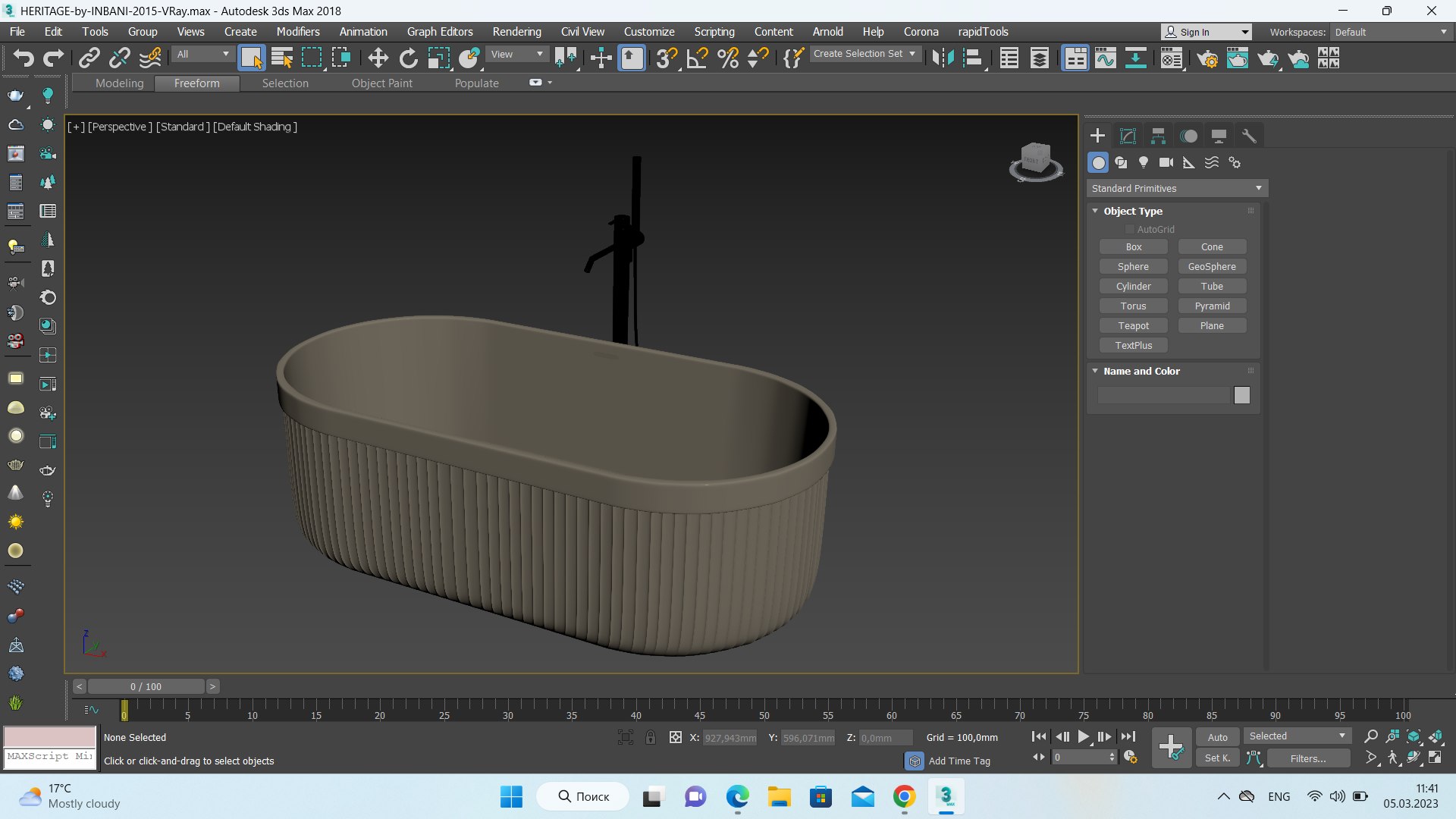Toggle the selection lock icon
Image resolution: width=1456 pixels, height=819 pixels.
point(651,737)
